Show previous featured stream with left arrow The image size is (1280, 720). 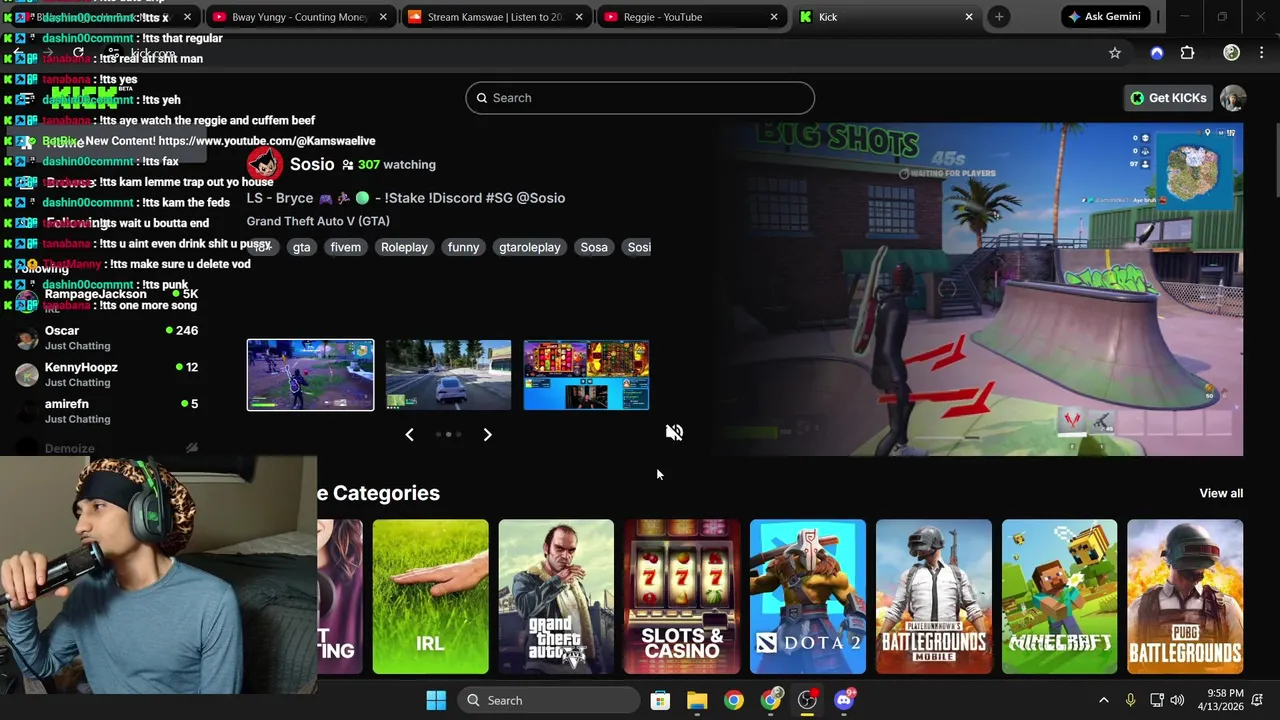click(409, 434)
